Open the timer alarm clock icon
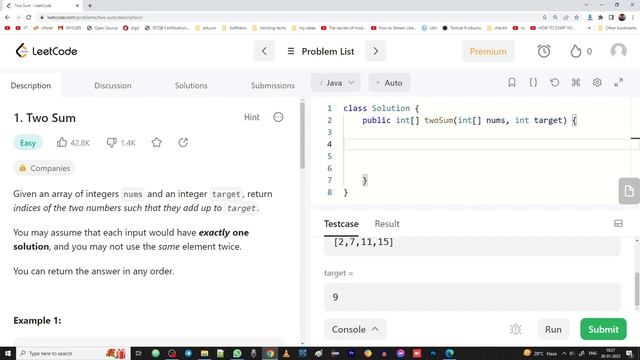The width and height of the screenshot is (640, 360). (544, 51)
